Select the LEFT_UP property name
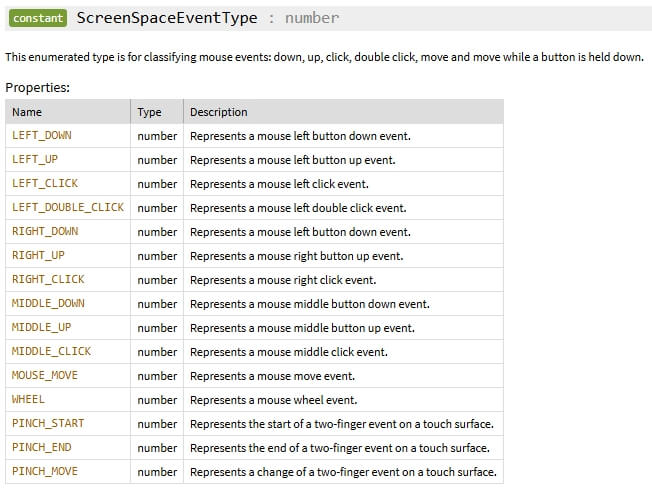 click(x=35, y=159)
